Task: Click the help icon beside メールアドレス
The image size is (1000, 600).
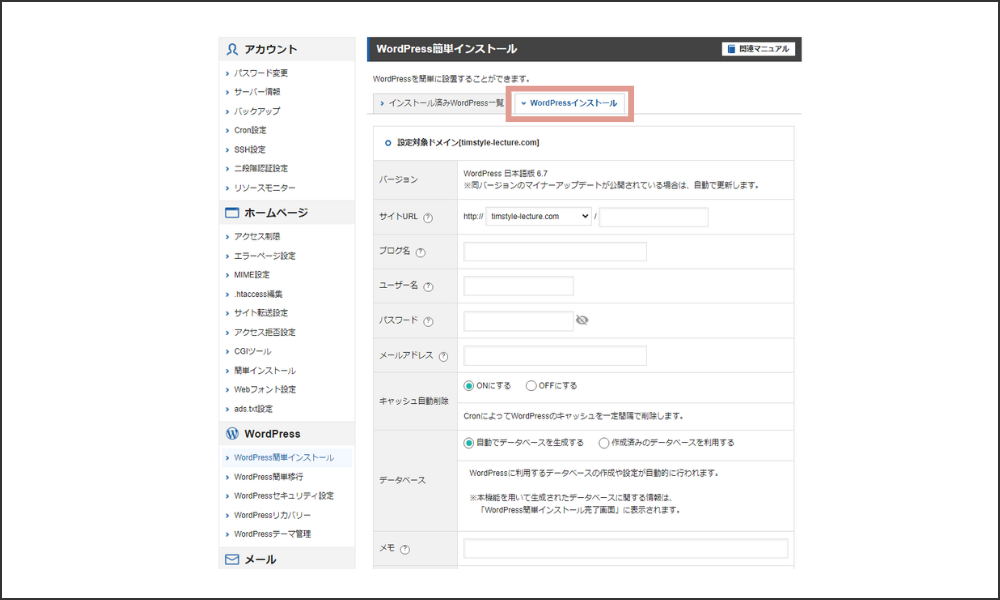Action: (443, 356)
